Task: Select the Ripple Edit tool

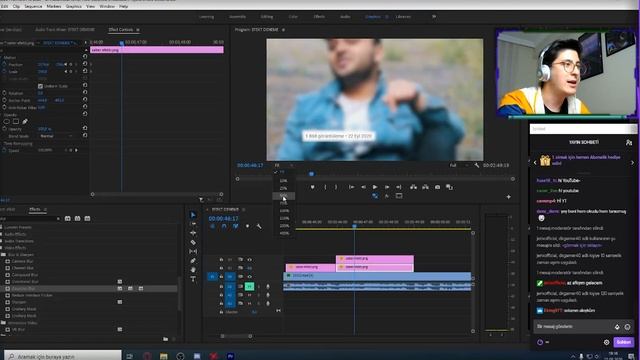Action: pos(193,233)
